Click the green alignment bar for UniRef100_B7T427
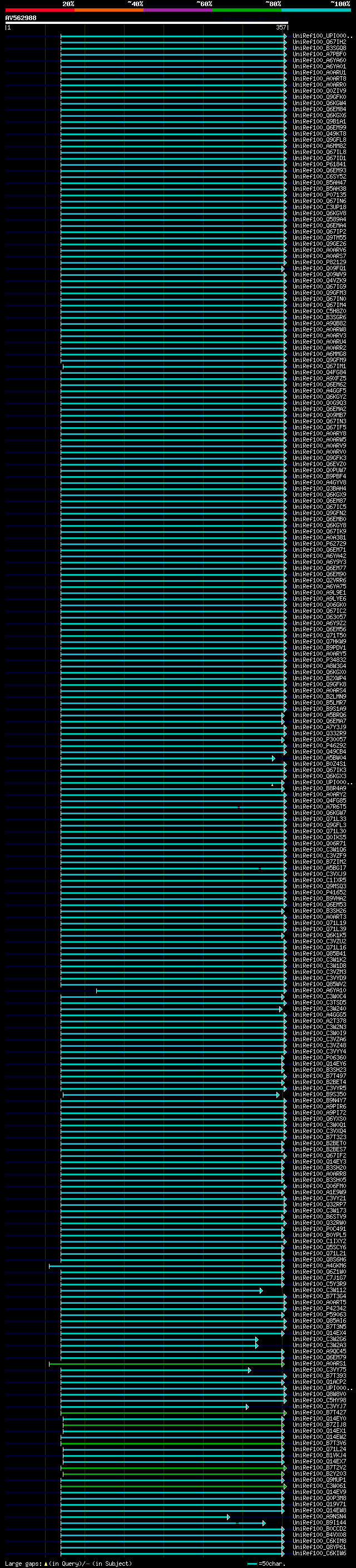The width and height of the screenshot is (356, 1568). (x=174, y=1413)
